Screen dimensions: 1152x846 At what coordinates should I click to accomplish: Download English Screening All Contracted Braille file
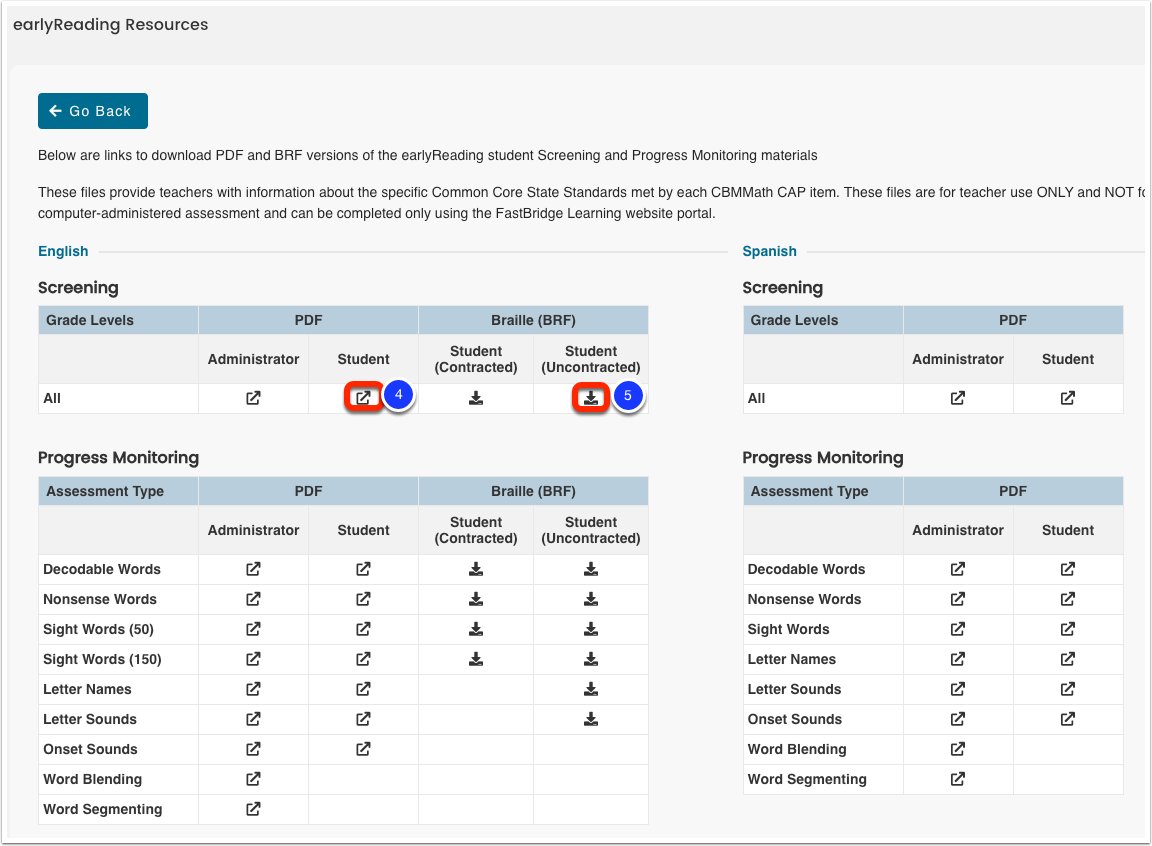pos(476,398)
